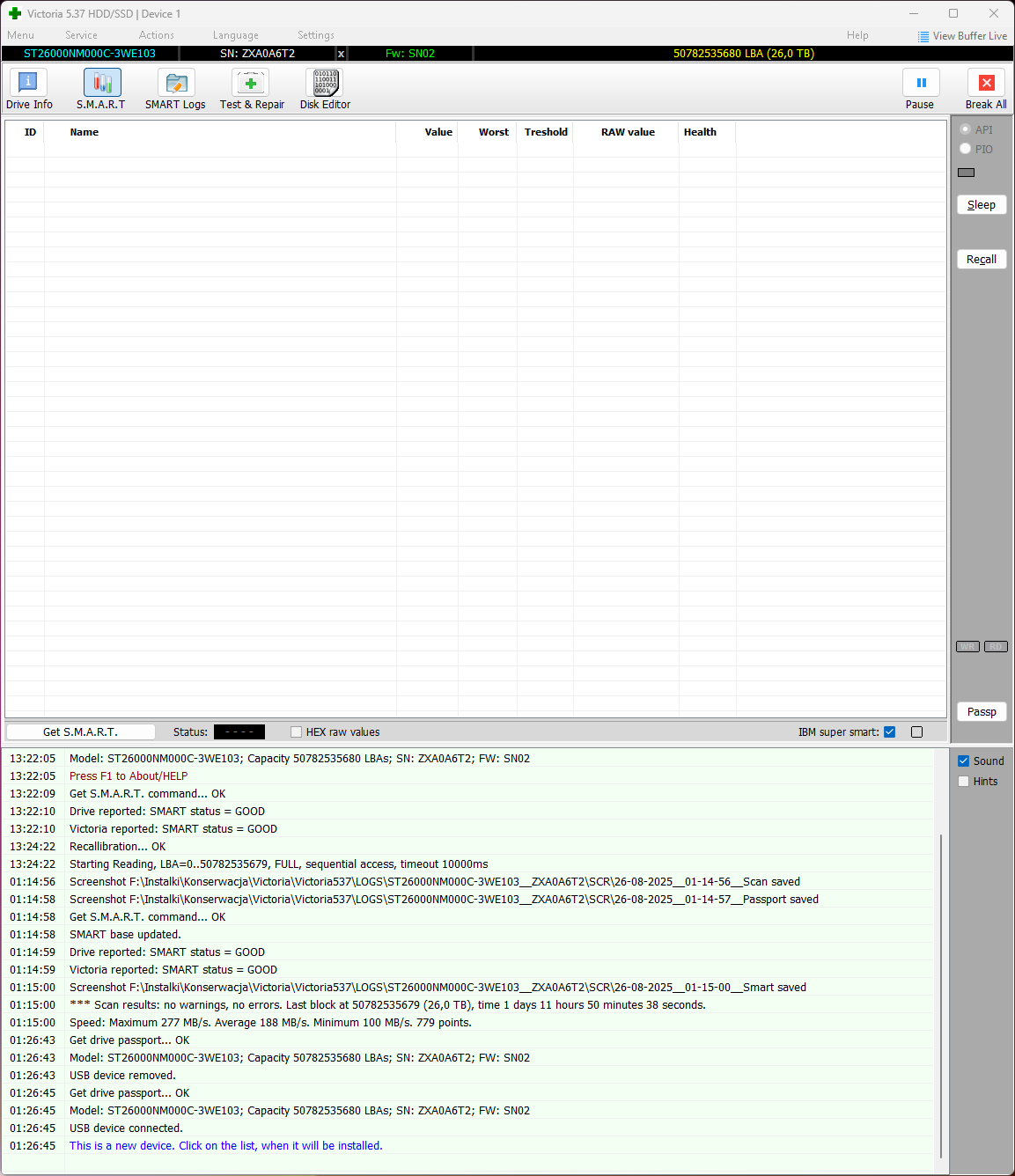The width and height of the screenshot is (1015, 1176).
Task: Expand the Settings menu
Action: tap(315, 35)
